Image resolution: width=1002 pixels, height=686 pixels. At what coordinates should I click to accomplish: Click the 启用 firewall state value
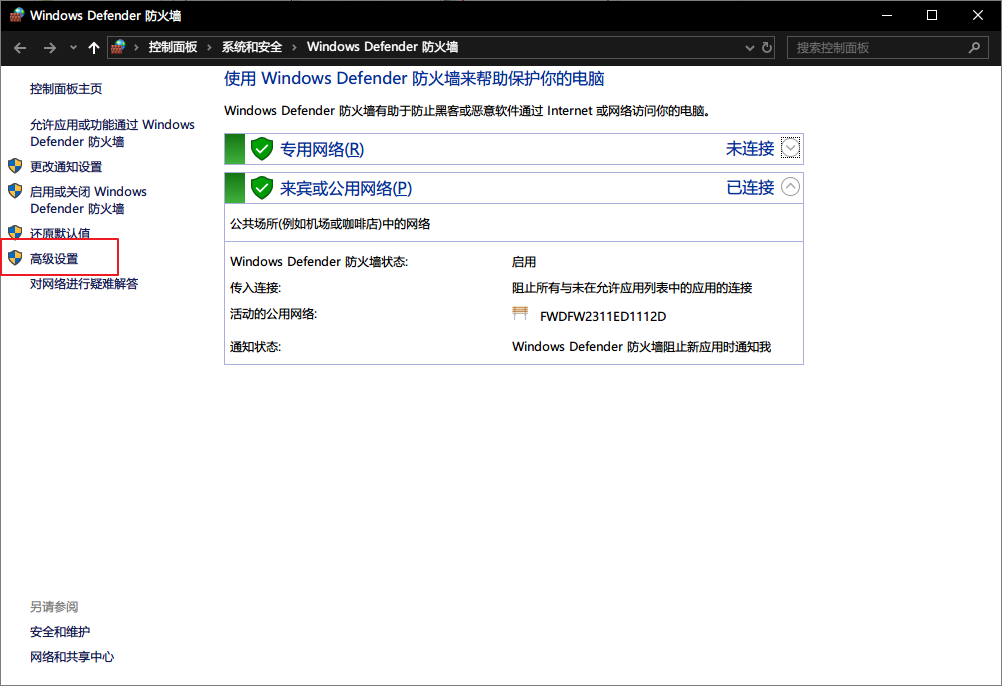pos(524,262)
